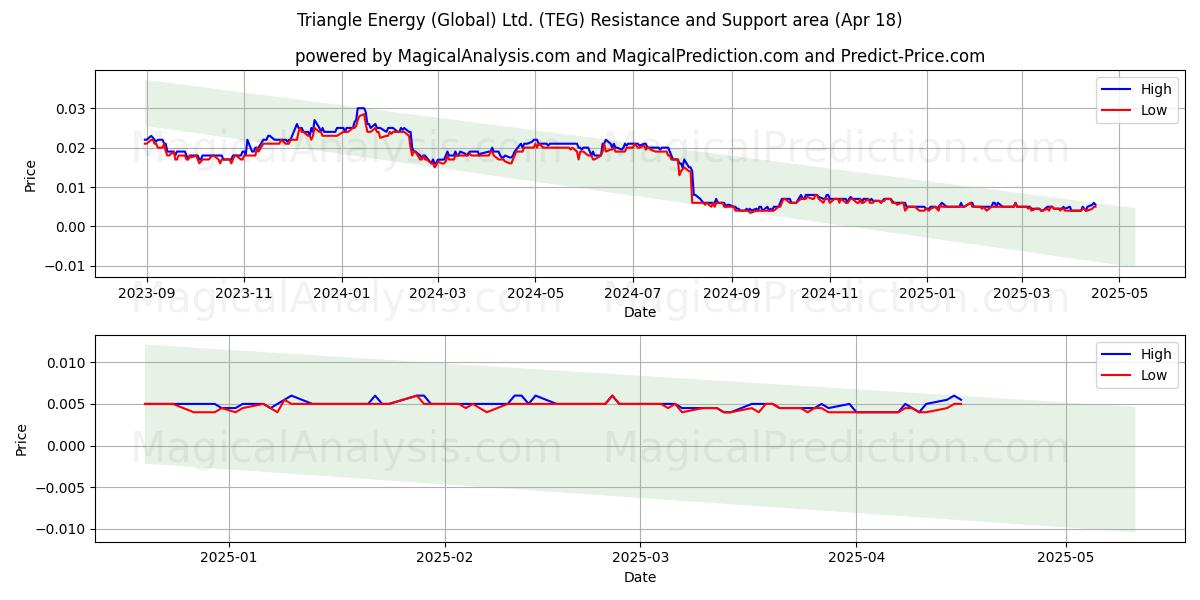Screen dimensions: 1200x600
Task: Click the '0.00' price tick label
Action: tap(72, 227)
